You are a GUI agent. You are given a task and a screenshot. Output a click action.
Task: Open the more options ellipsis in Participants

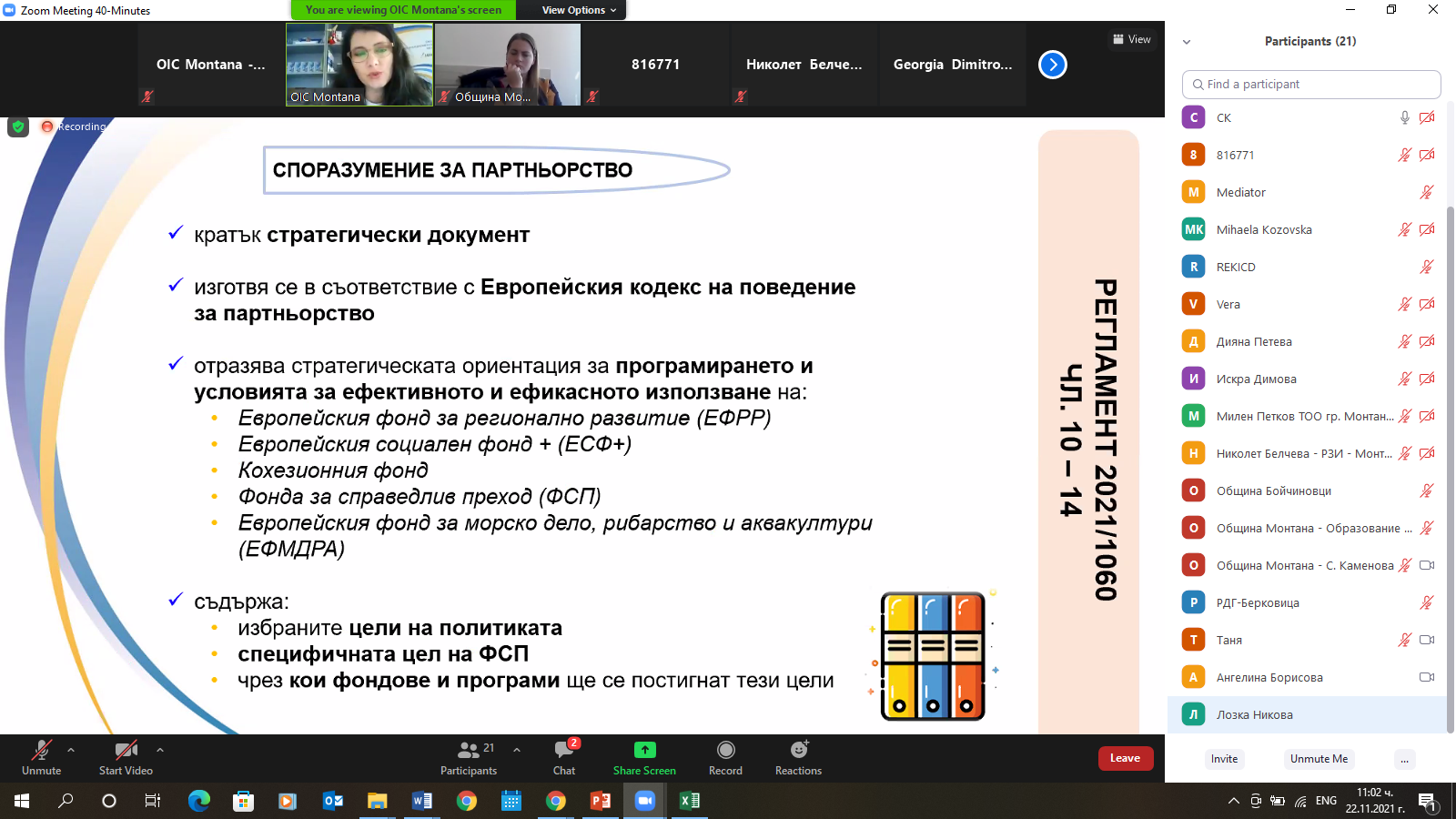coord(1404,759)
